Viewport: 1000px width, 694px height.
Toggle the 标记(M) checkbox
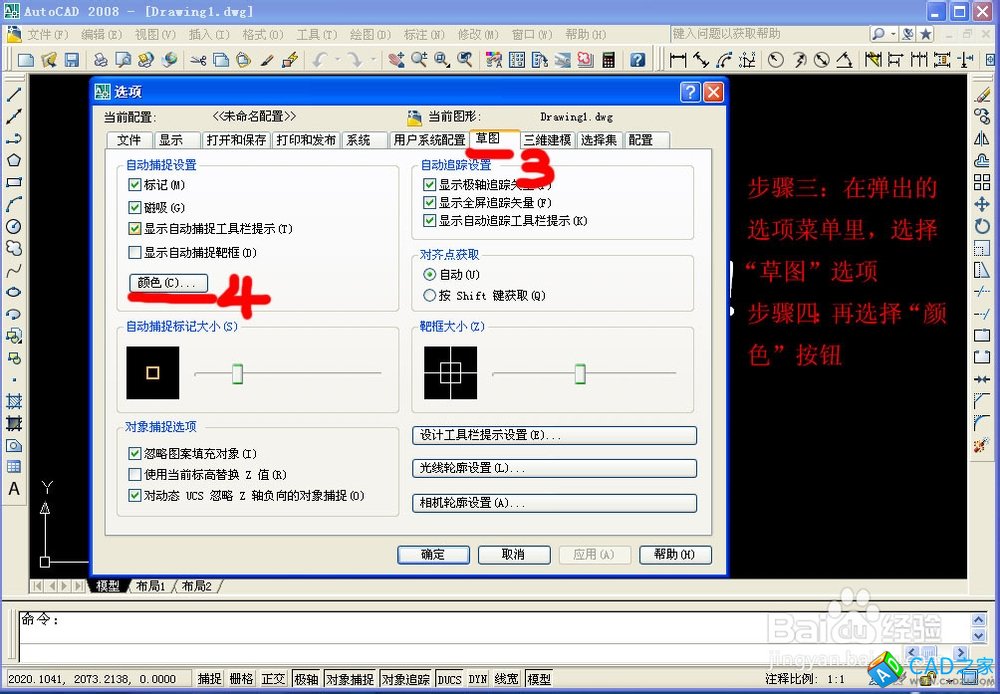tap(135, 185)
